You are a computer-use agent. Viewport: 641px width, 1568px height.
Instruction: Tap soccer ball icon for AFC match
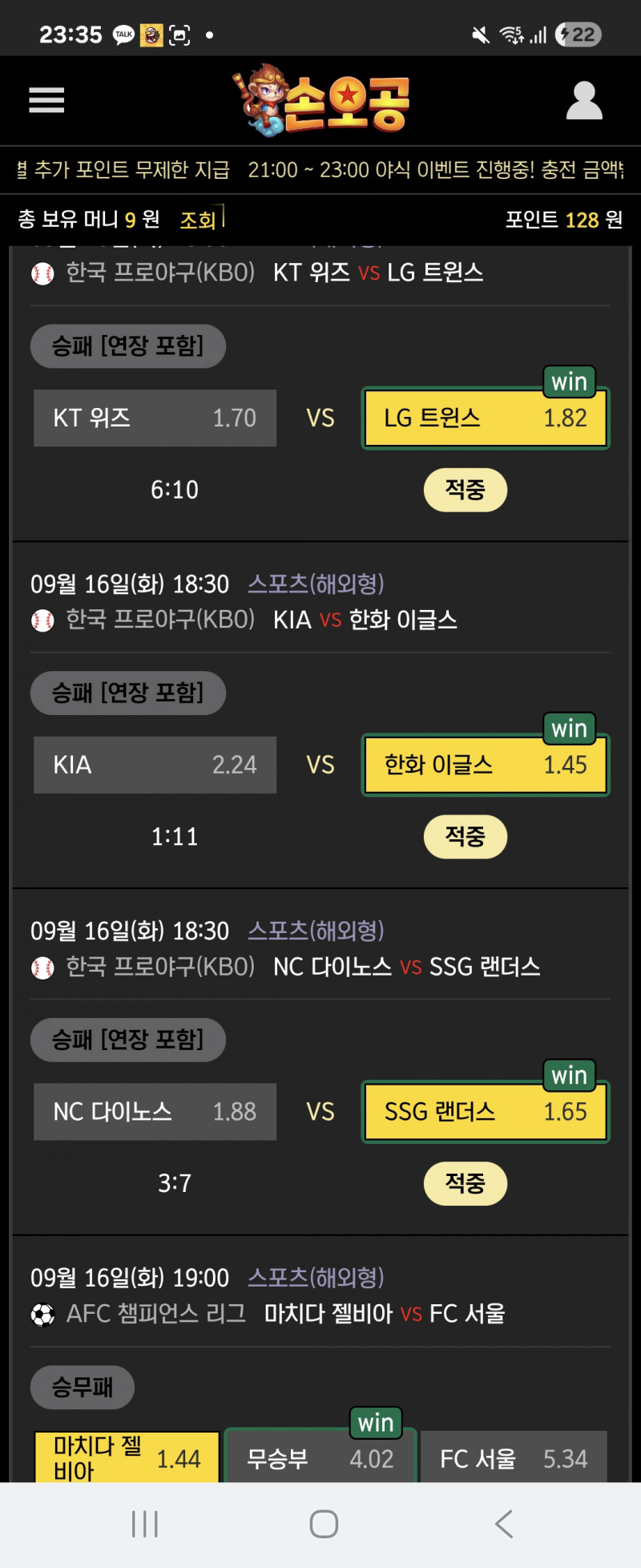pyautogui.click(x=42, y=1315)
